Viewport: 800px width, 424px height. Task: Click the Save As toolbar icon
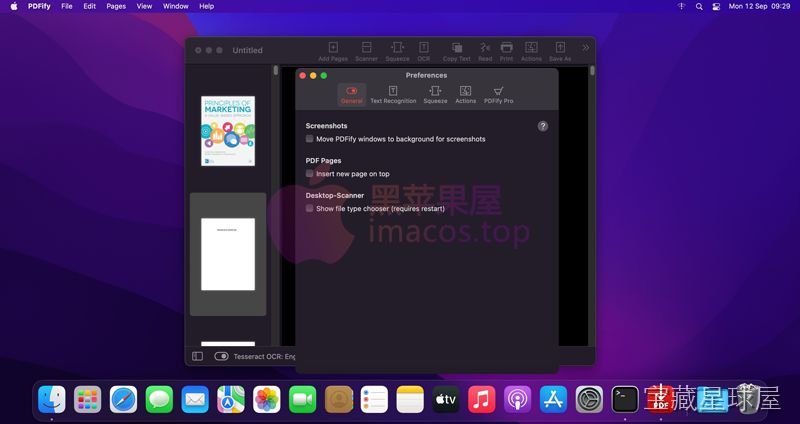click(x=560, y=52)
